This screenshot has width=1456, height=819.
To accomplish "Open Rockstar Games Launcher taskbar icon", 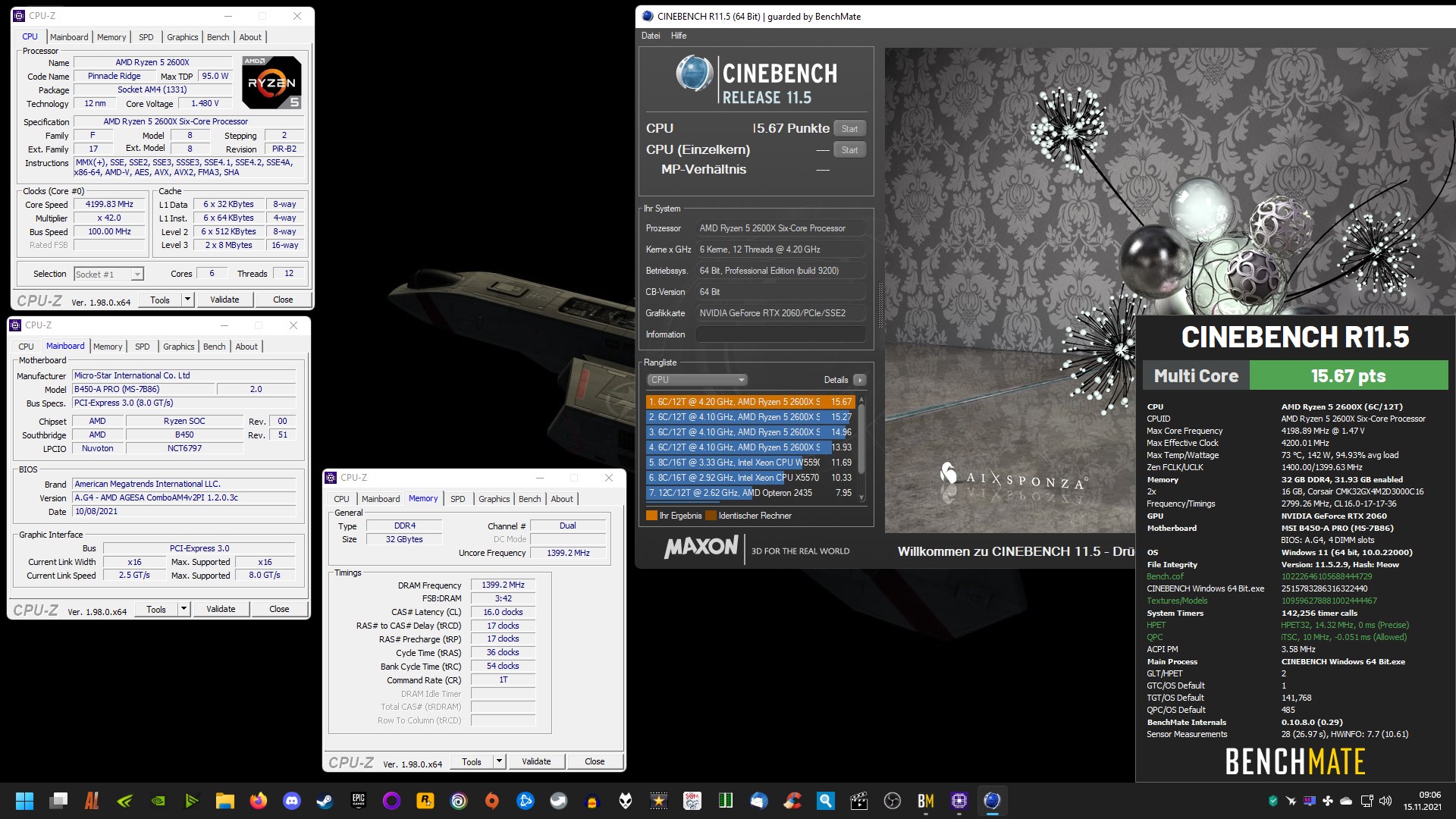I will 425,801.
